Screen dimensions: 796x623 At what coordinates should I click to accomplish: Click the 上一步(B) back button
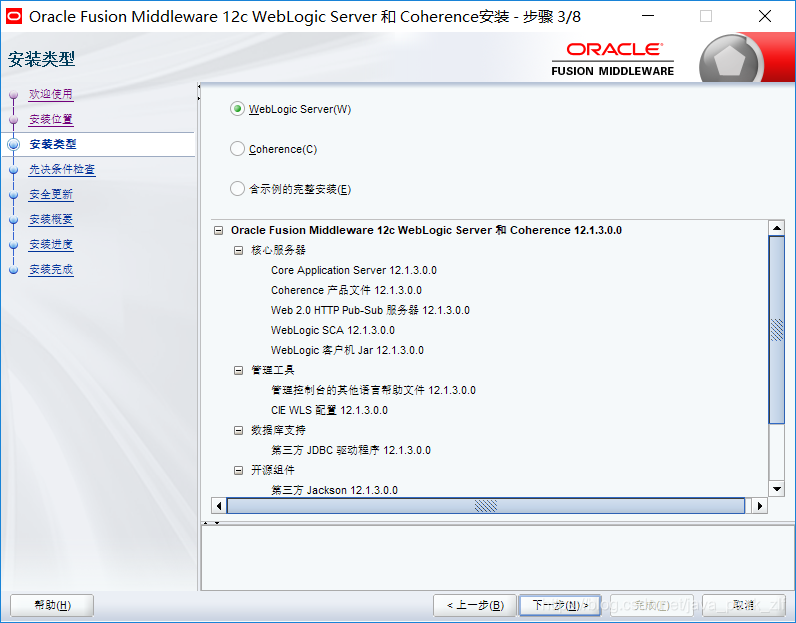pos(475,605)
